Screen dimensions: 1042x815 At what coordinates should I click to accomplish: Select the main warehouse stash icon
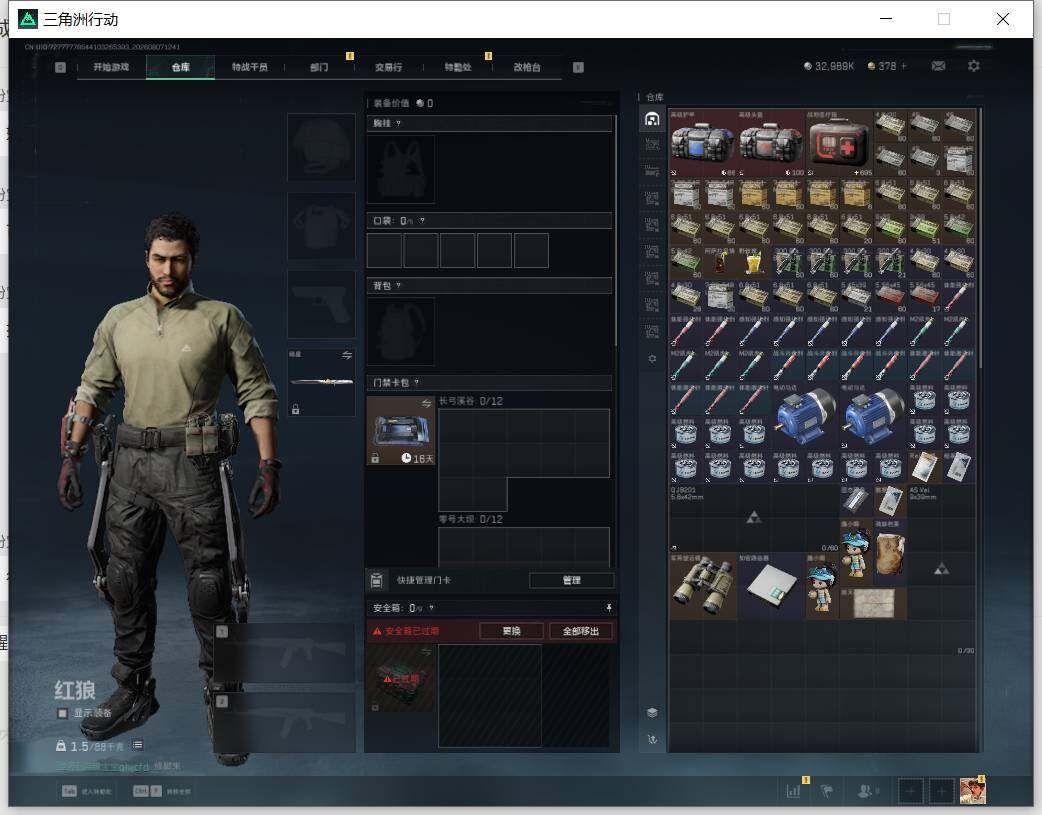coord(652,119)
